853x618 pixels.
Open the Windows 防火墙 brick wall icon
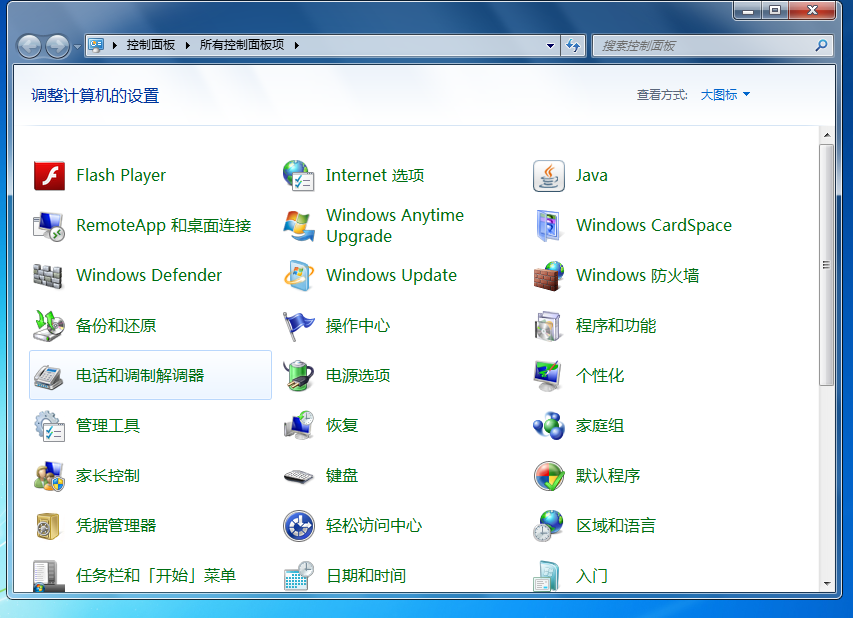(x=548, y=276)
